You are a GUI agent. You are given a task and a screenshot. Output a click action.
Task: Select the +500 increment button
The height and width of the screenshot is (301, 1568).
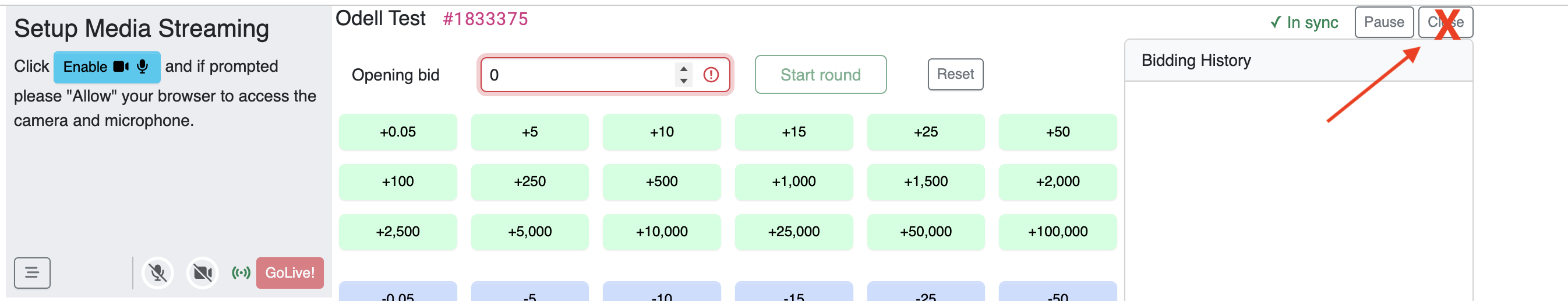click(x=662, y=181)
